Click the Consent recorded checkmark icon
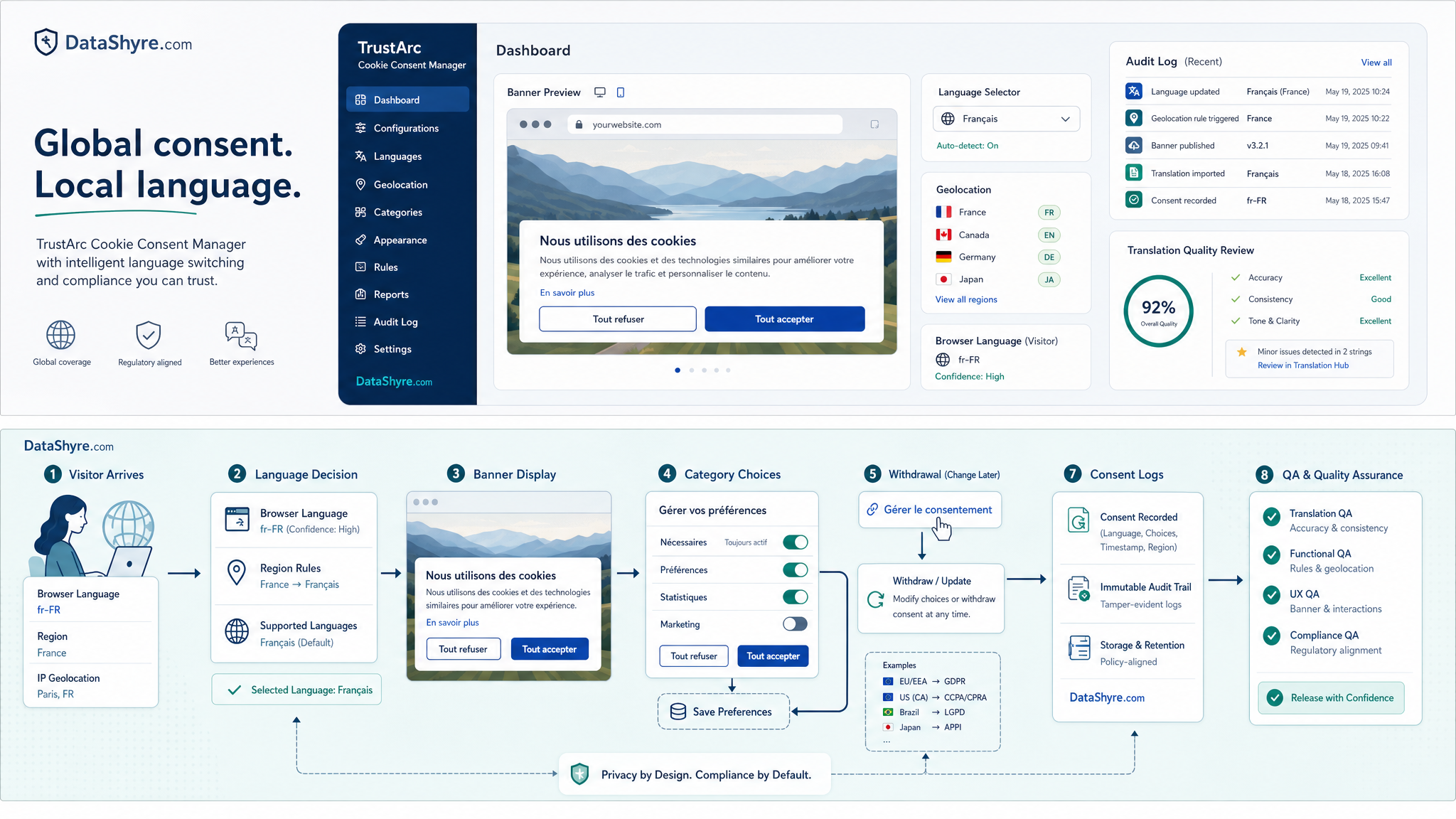Screen dimensions: 1456x819 1134,200
